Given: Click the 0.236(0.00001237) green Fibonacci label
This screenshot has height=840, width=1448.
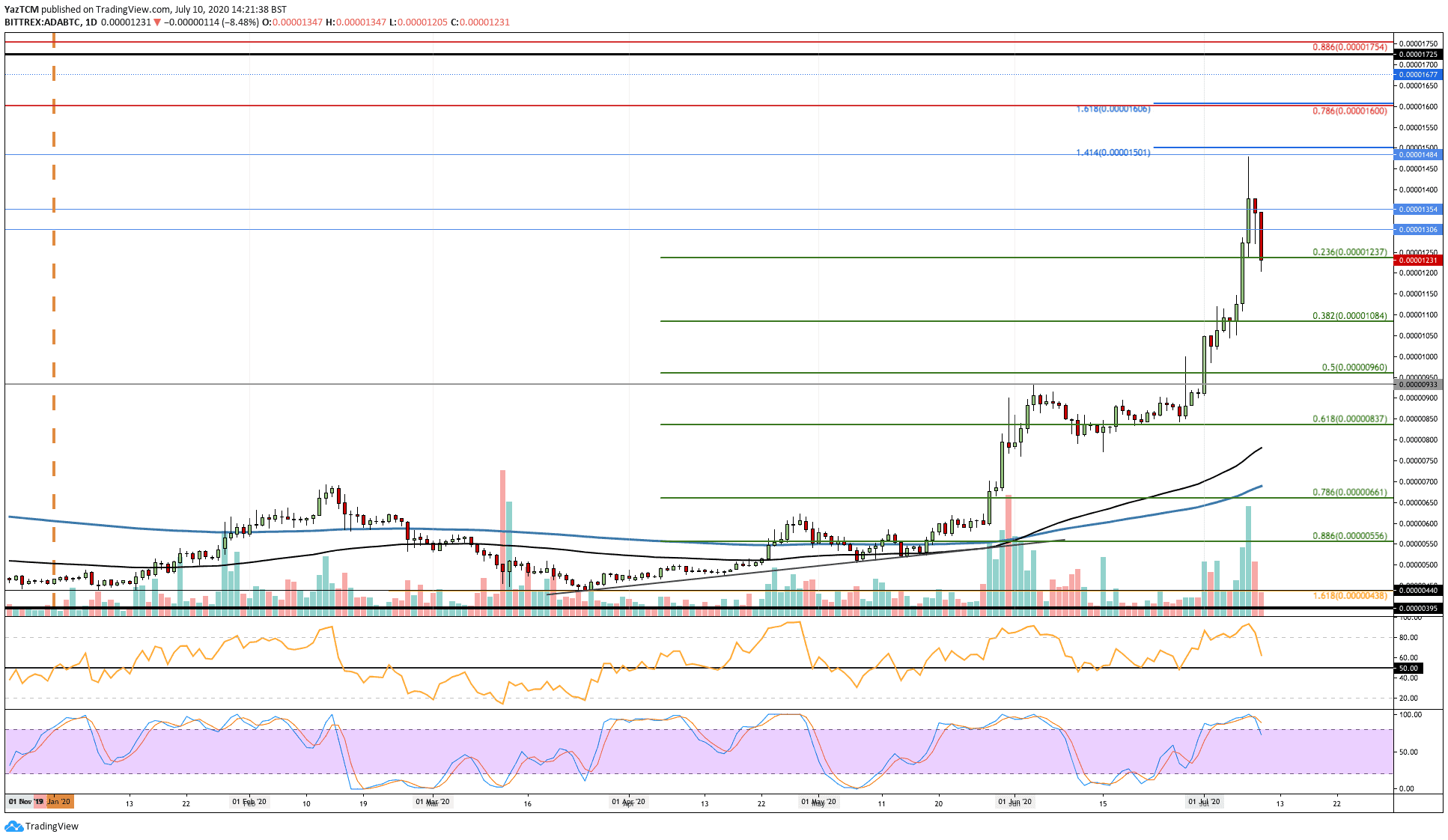Looking at the screenshot, I should (x=1350, y=252).
